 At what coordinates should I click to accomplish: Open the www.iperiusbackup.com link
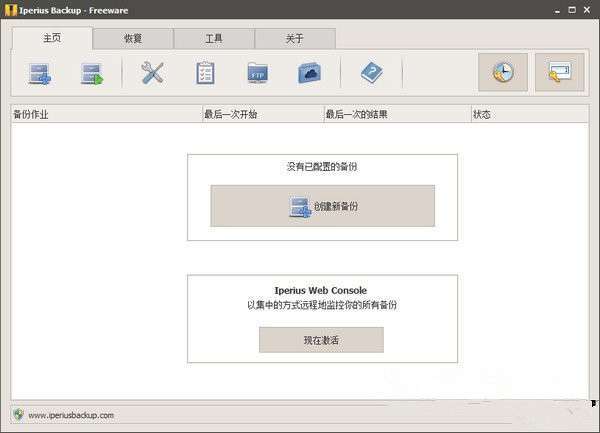pos(71,415)
